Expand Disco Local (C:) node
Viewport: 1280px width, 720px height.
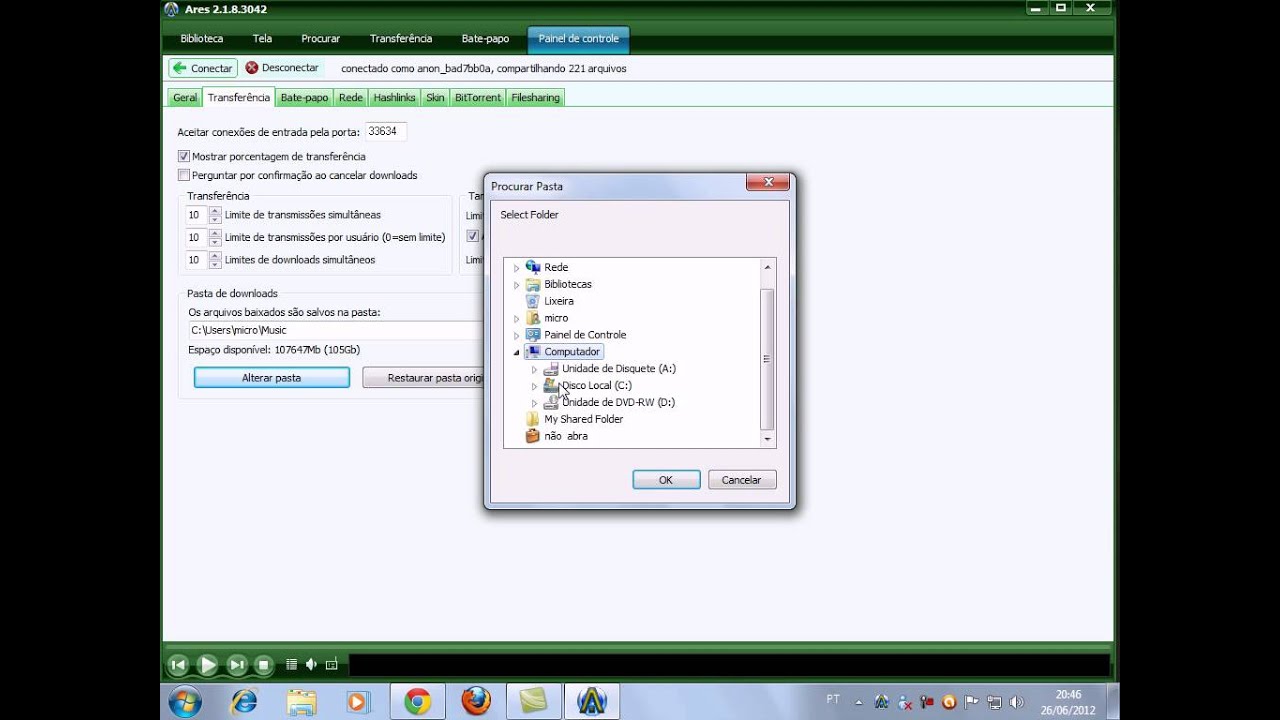tap(534, 387)
